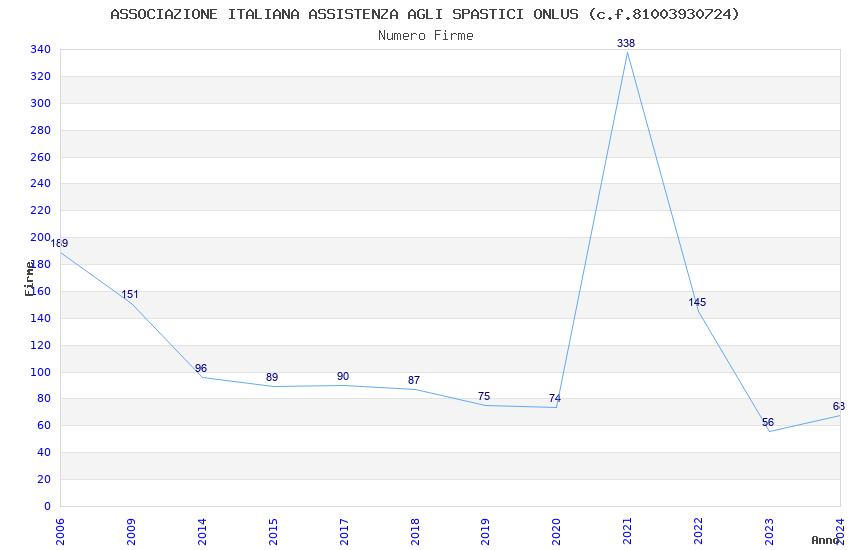The height and width of the screenshot is (550, 850).
Task: Click the subtitle 'Numero Firme'
Action: point(426,35)
